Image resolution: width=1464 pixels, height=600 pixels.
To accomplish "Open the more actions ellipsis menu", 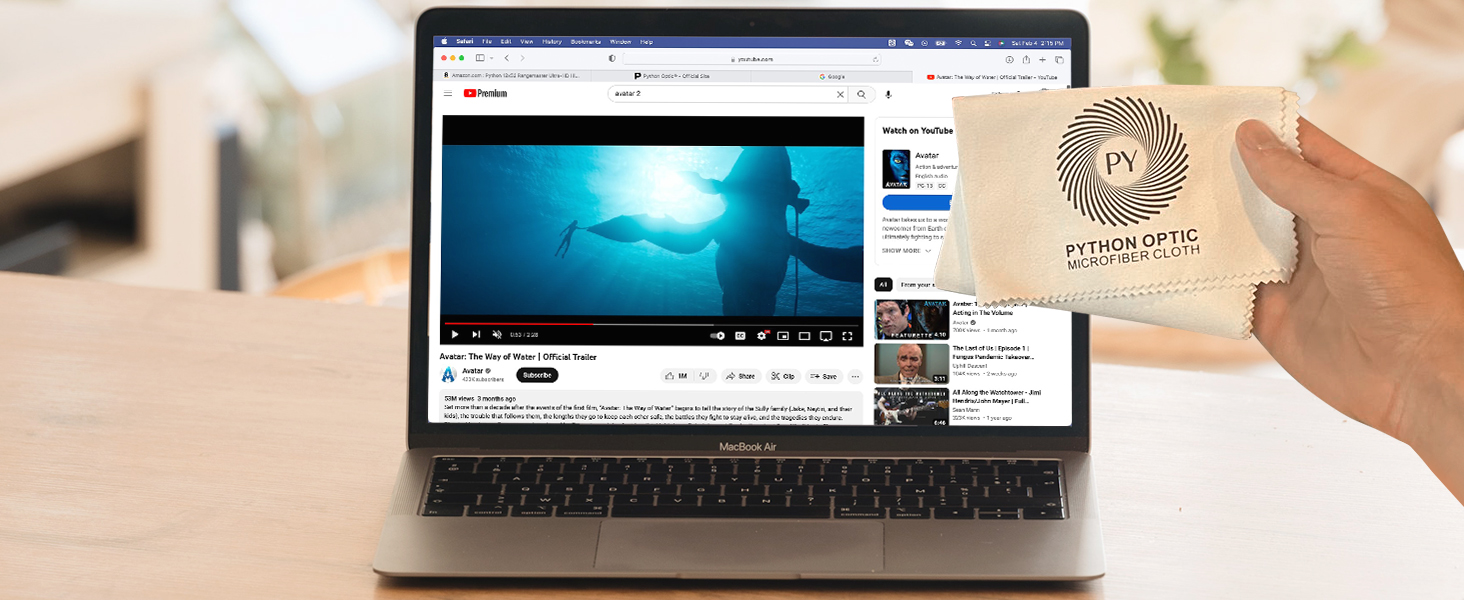I will (855, 376).
